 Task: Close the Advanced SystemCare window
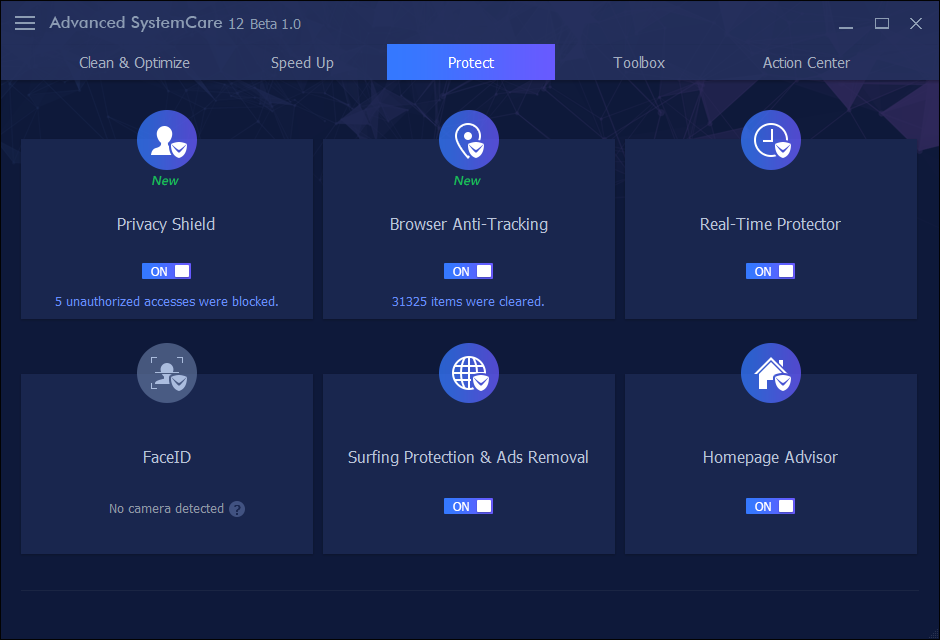click(x=915, y=23)
